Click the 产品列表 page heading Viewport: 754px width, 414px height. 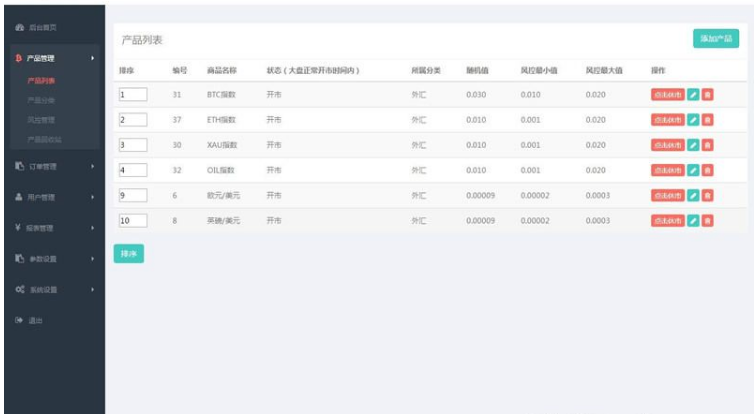tap(142, 40)
